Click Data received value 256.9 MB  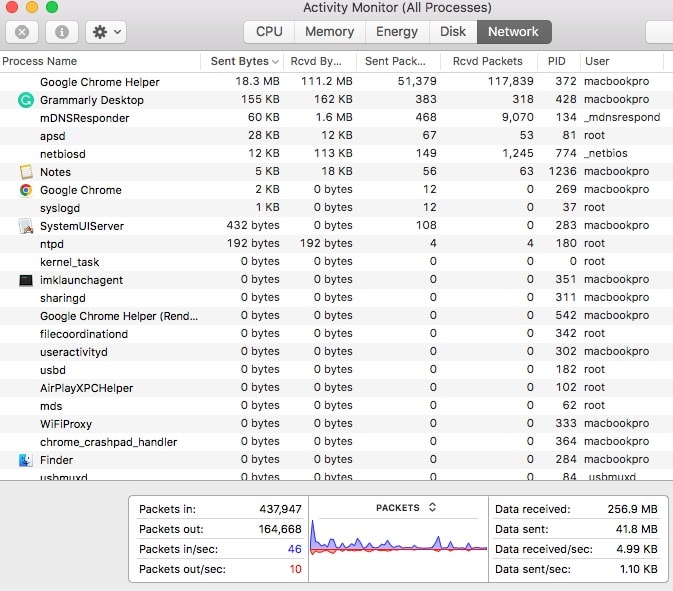pyautogui.click(x=632, y=509)
